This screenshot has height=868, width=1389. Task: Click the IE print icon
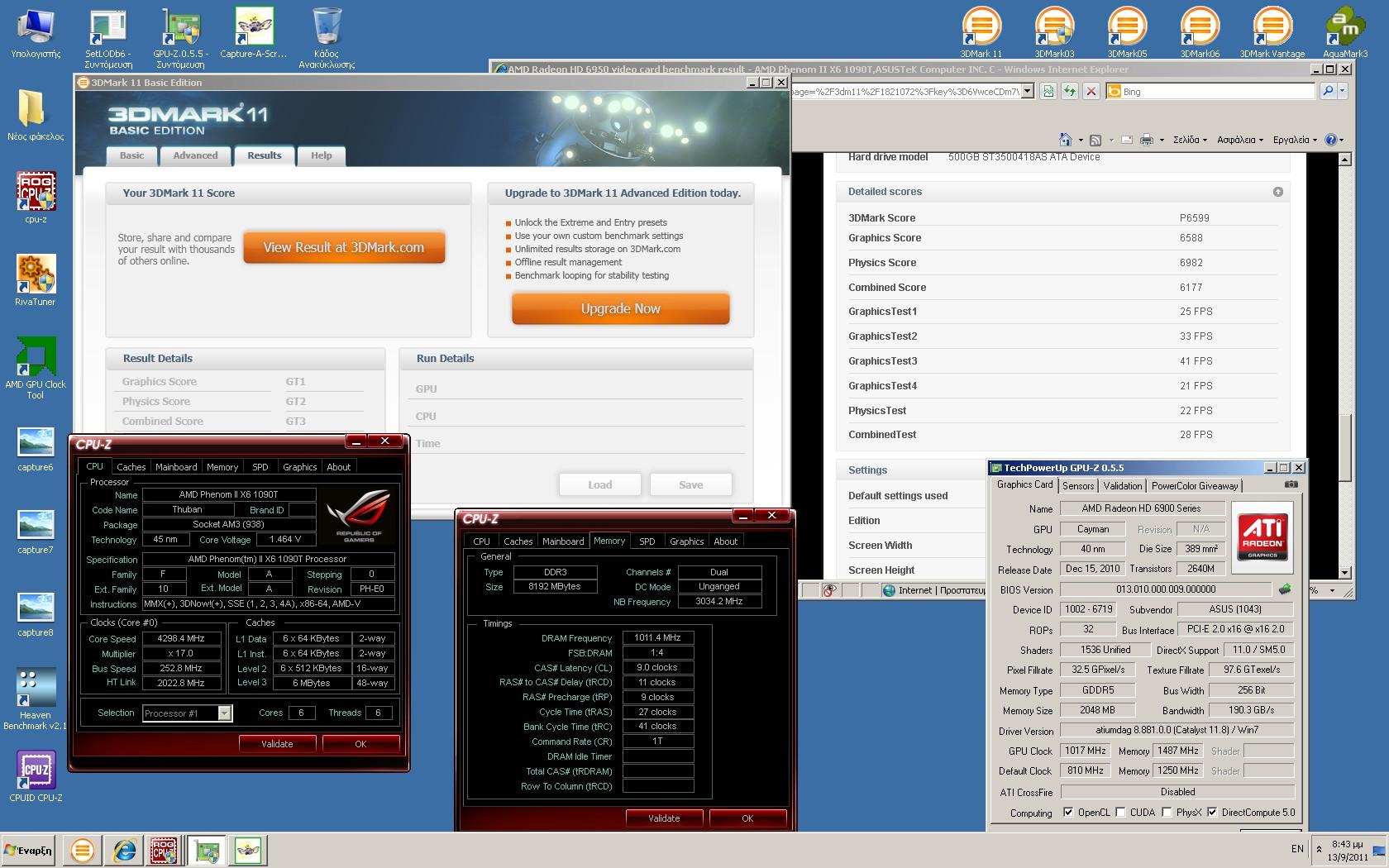(1147, 140)
